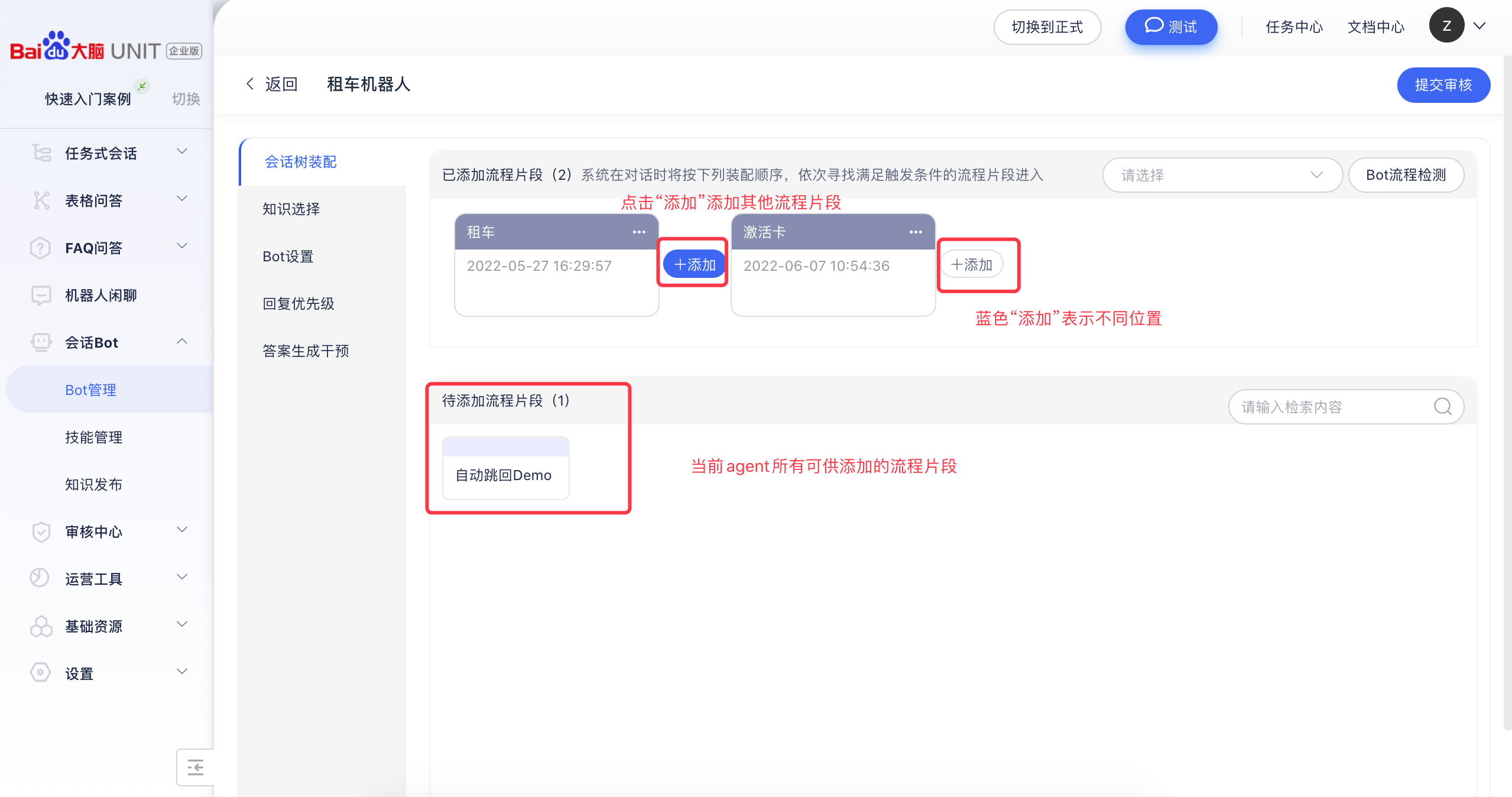Click the 基础资源 cubes icon
Image resolution: width=1512 pixels, height=797 pixels.
(x=41, y=626)
